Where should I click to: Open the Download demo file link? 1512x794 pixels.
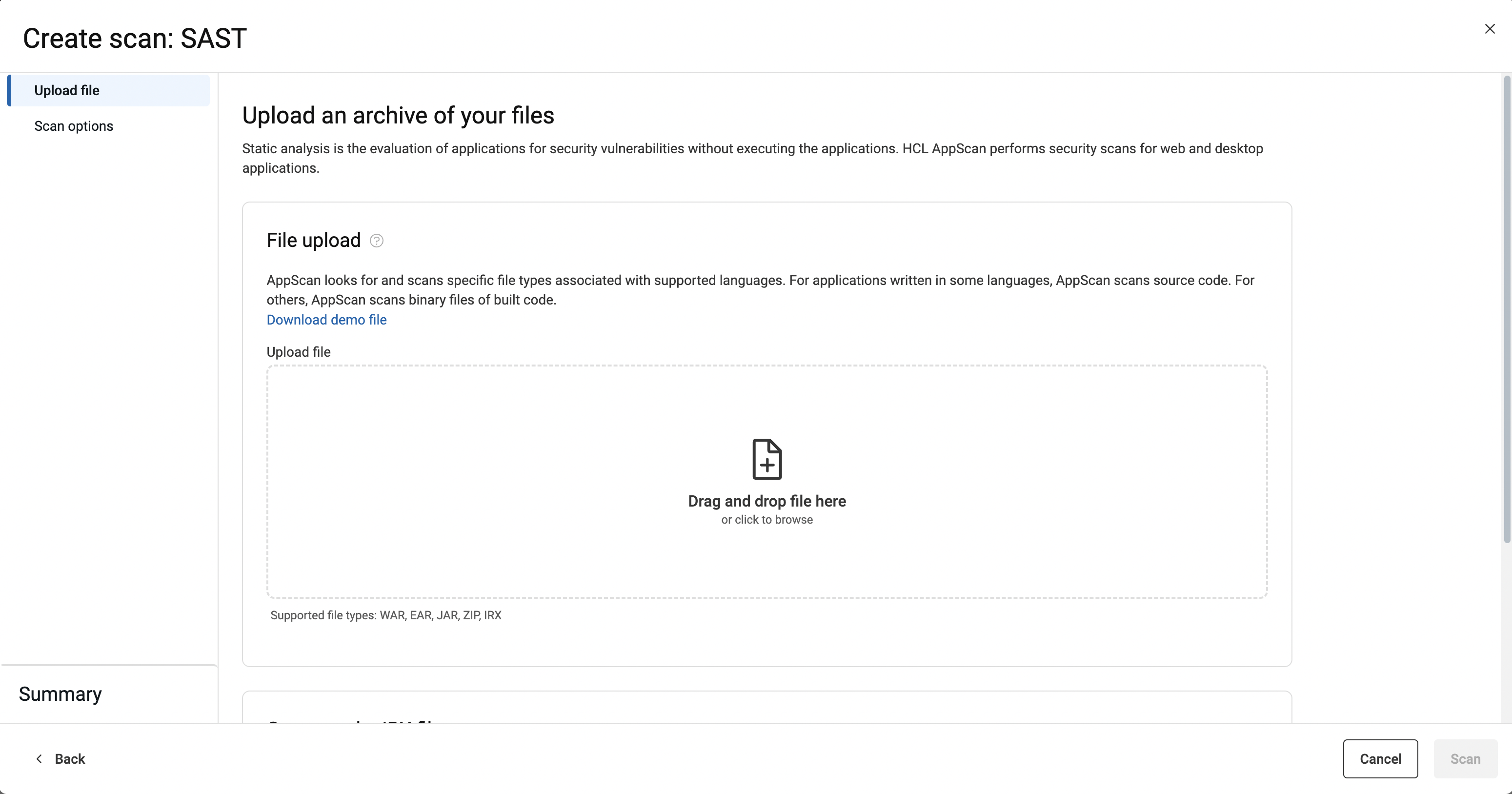coord(326,320)
